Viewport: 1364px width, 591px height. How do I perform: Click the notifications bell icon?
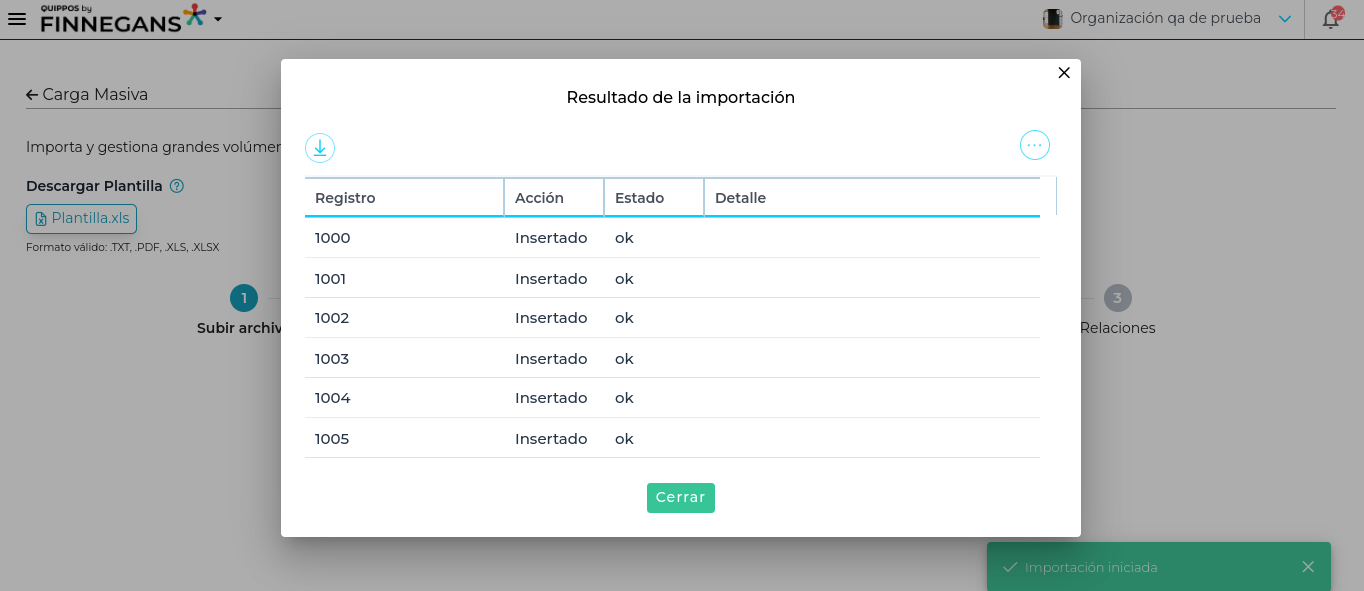pos(1330,19)
